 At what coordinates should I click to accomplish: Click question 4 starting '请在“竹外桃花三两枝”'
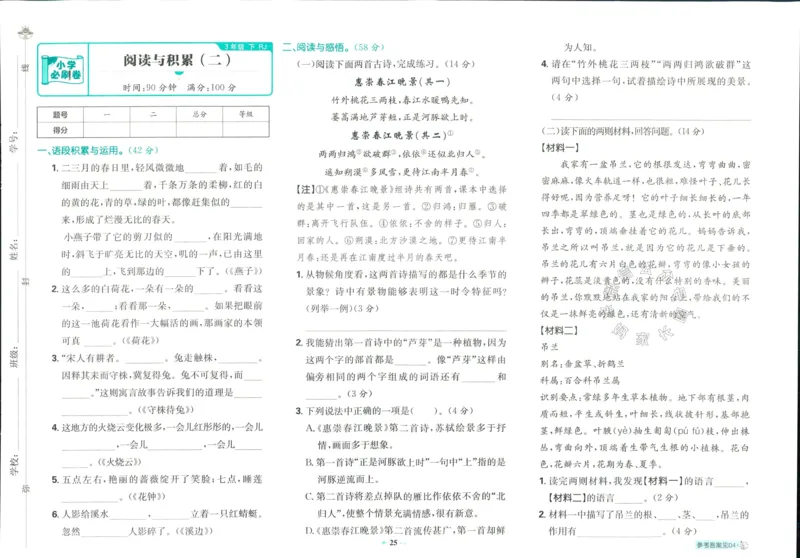645,81
